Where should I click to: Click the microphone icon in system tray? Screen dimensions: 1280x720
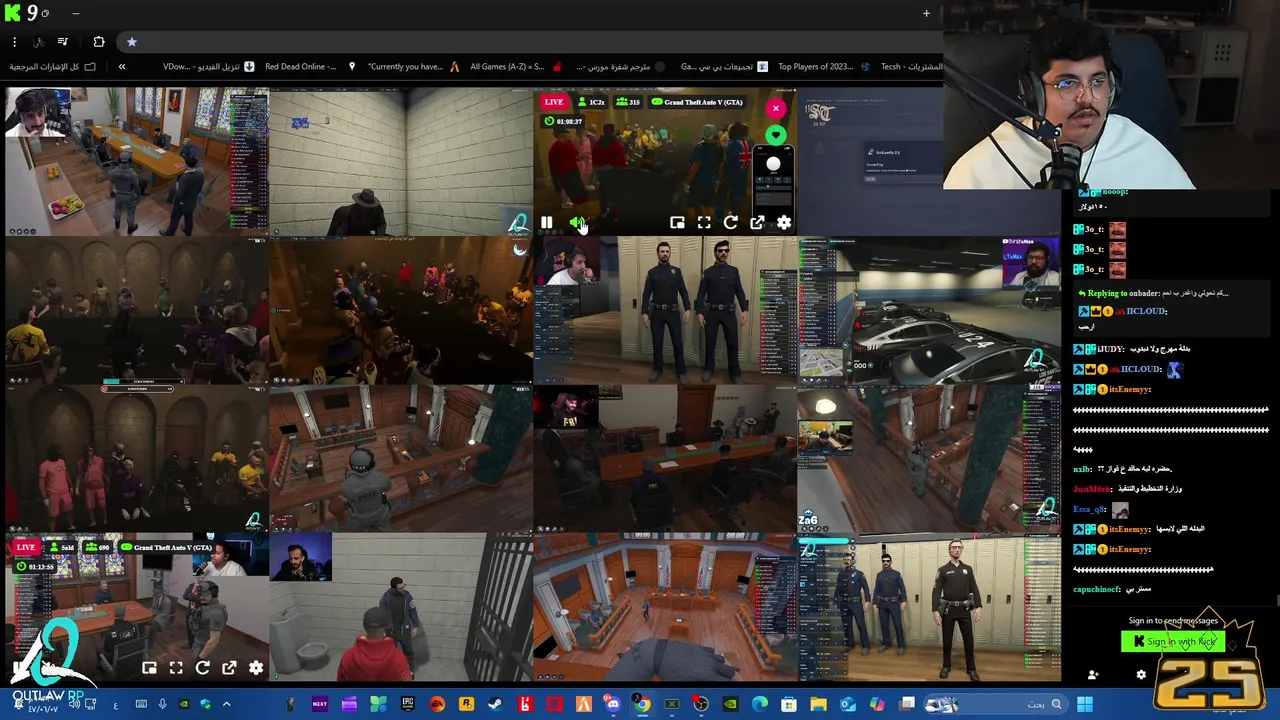pos(162,705)
